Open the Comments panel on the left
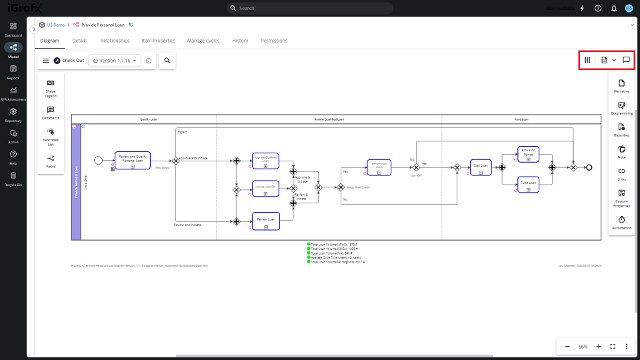Screen dimensions: 640x360 [x=51, y=112]
